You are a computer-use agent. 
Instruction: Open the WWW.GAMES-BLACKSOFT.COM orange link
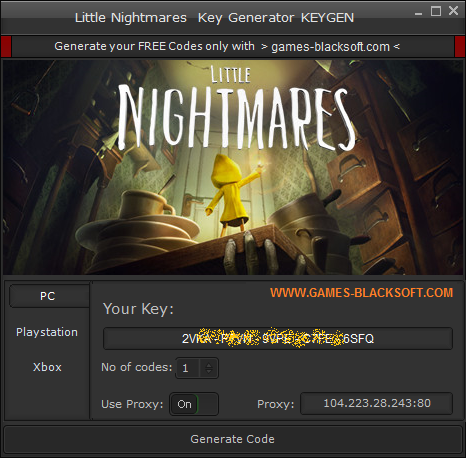click(x=362, y=293)
